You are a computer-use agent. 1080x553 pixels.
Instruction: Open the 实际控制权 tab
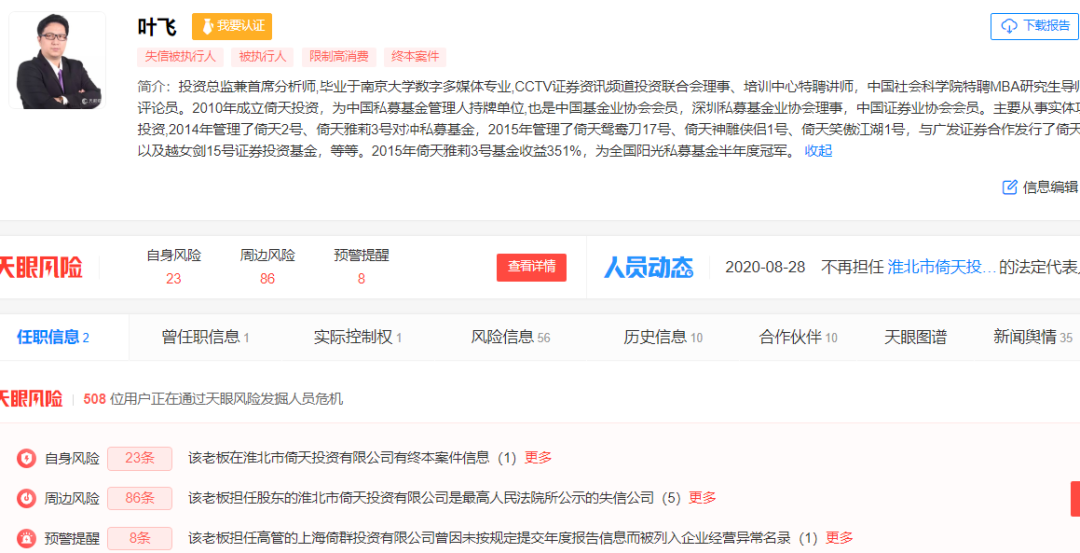[357, 337]
